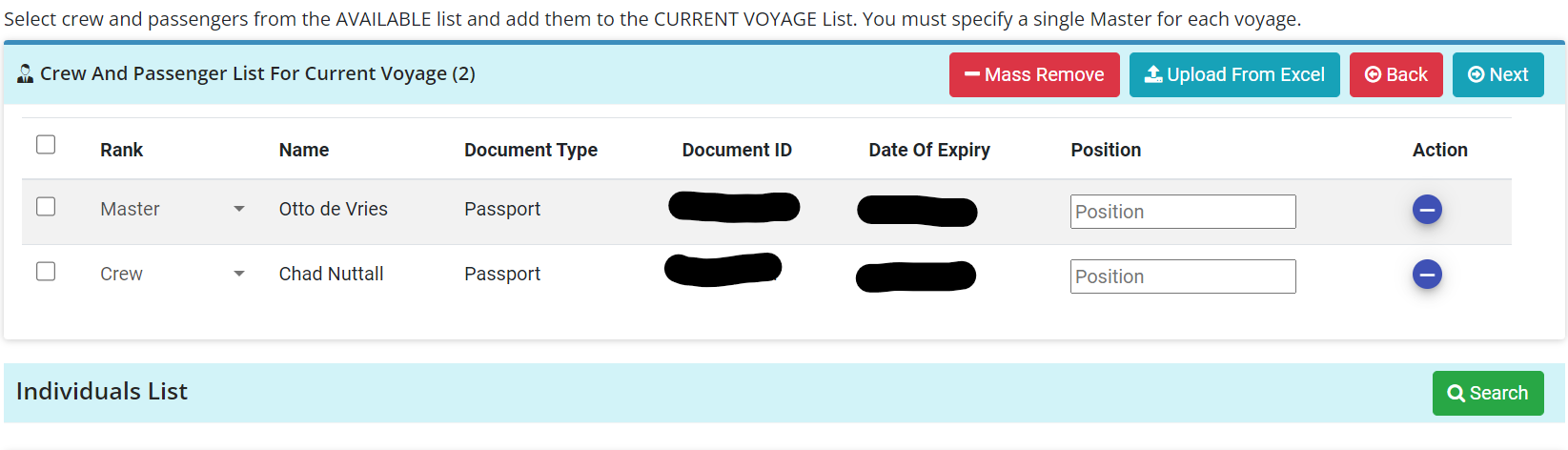
Task: Click the Date Of Expiry column header
Action: (928, 150)
